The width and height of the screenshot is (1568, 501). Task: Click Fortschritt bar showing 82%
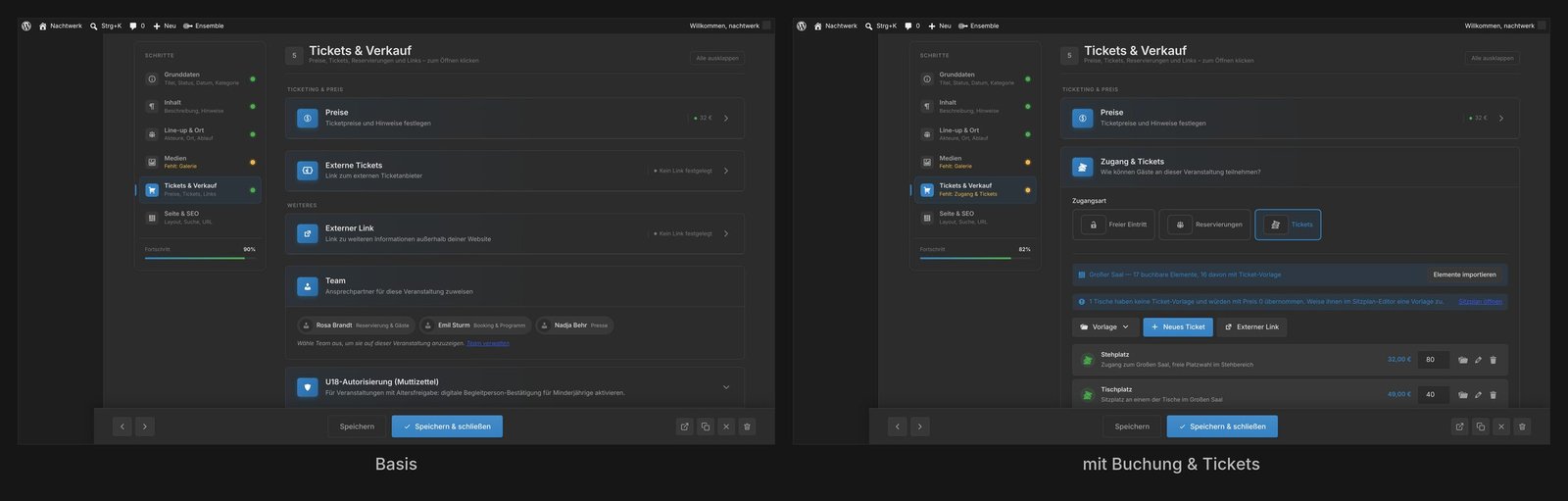point(975,258)
